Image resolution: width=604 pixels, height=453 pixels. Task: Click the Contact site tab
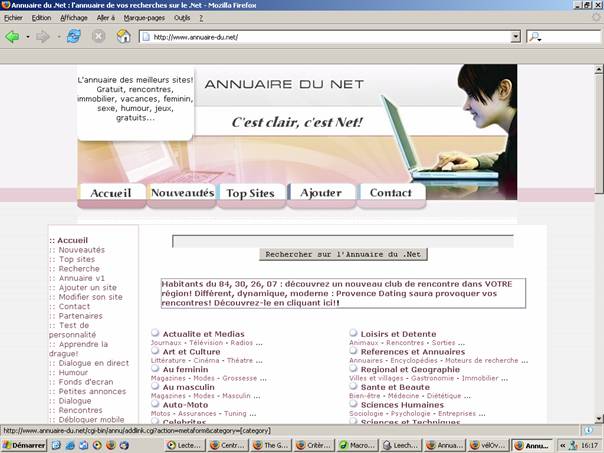(391, 195)
